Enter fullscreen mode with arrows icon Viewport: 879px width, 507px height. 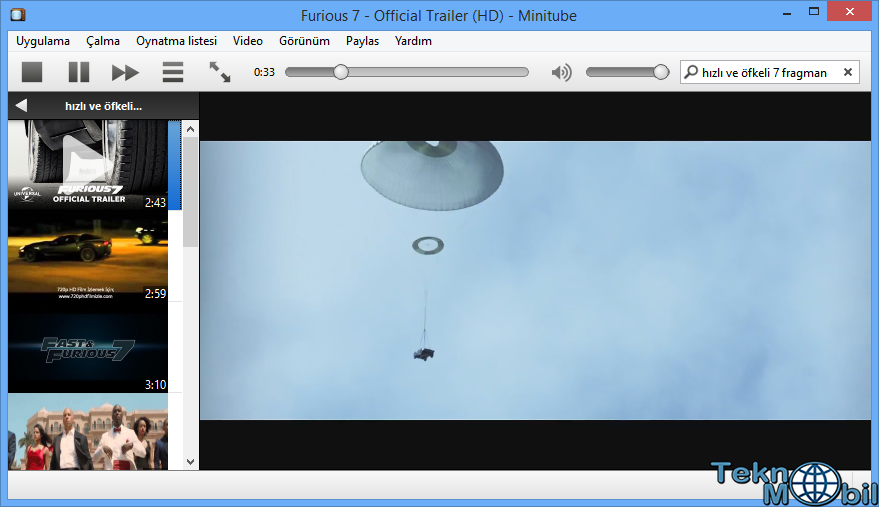point(219,72)
